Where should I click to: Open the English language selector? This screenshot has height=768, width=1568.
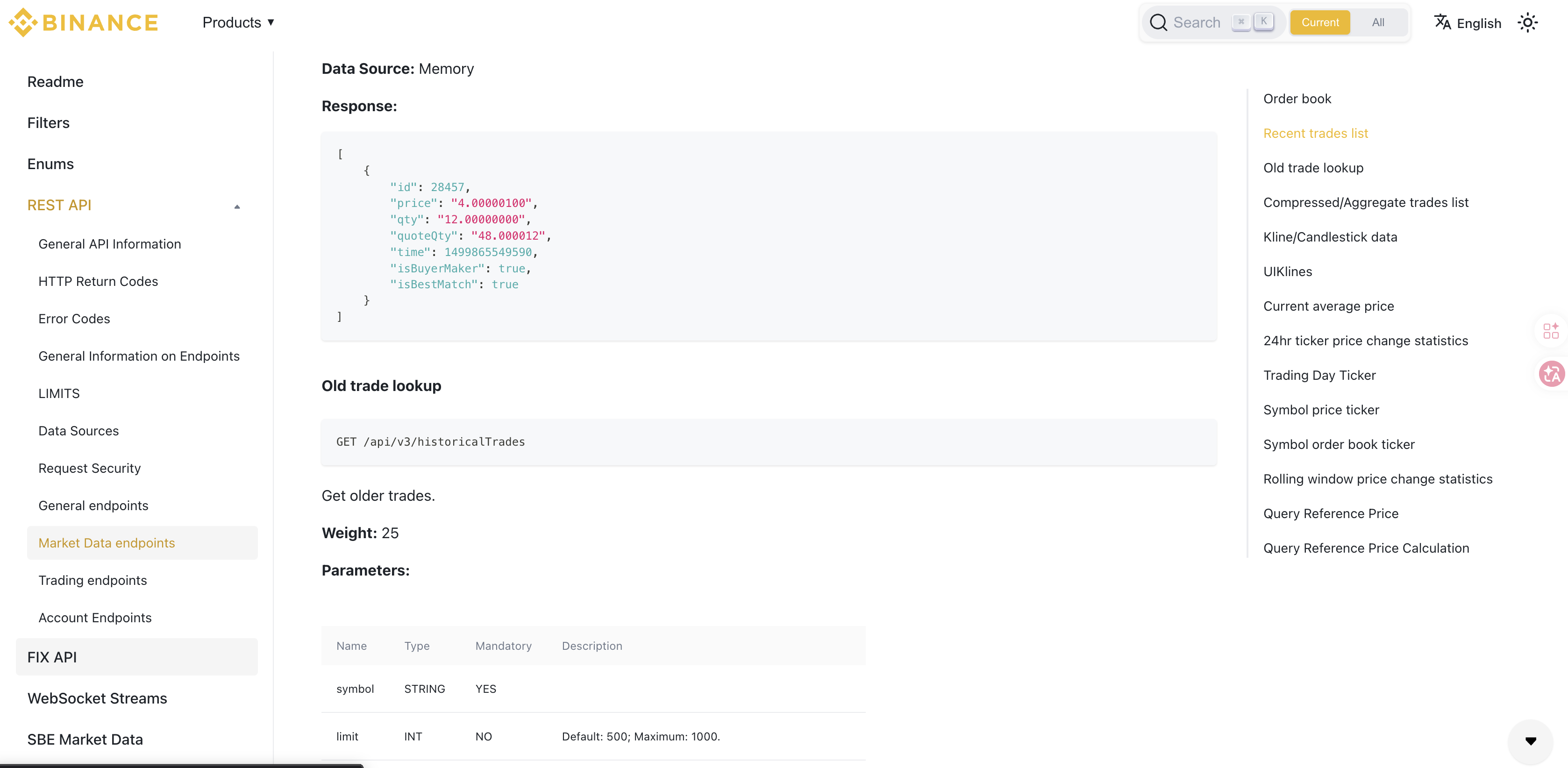coord(1478,23)
